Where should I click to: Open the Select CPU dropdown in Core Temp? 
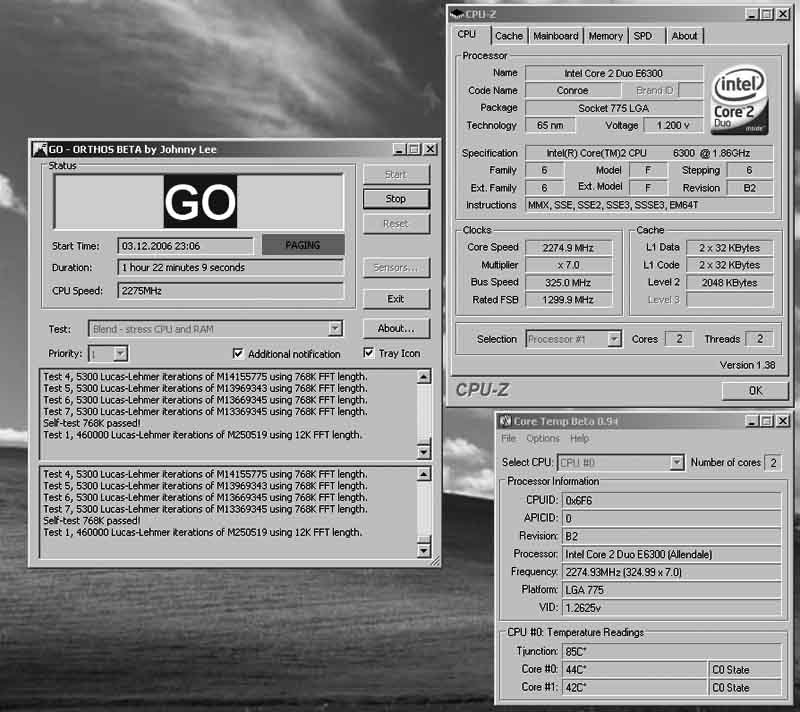coord(677,462)
